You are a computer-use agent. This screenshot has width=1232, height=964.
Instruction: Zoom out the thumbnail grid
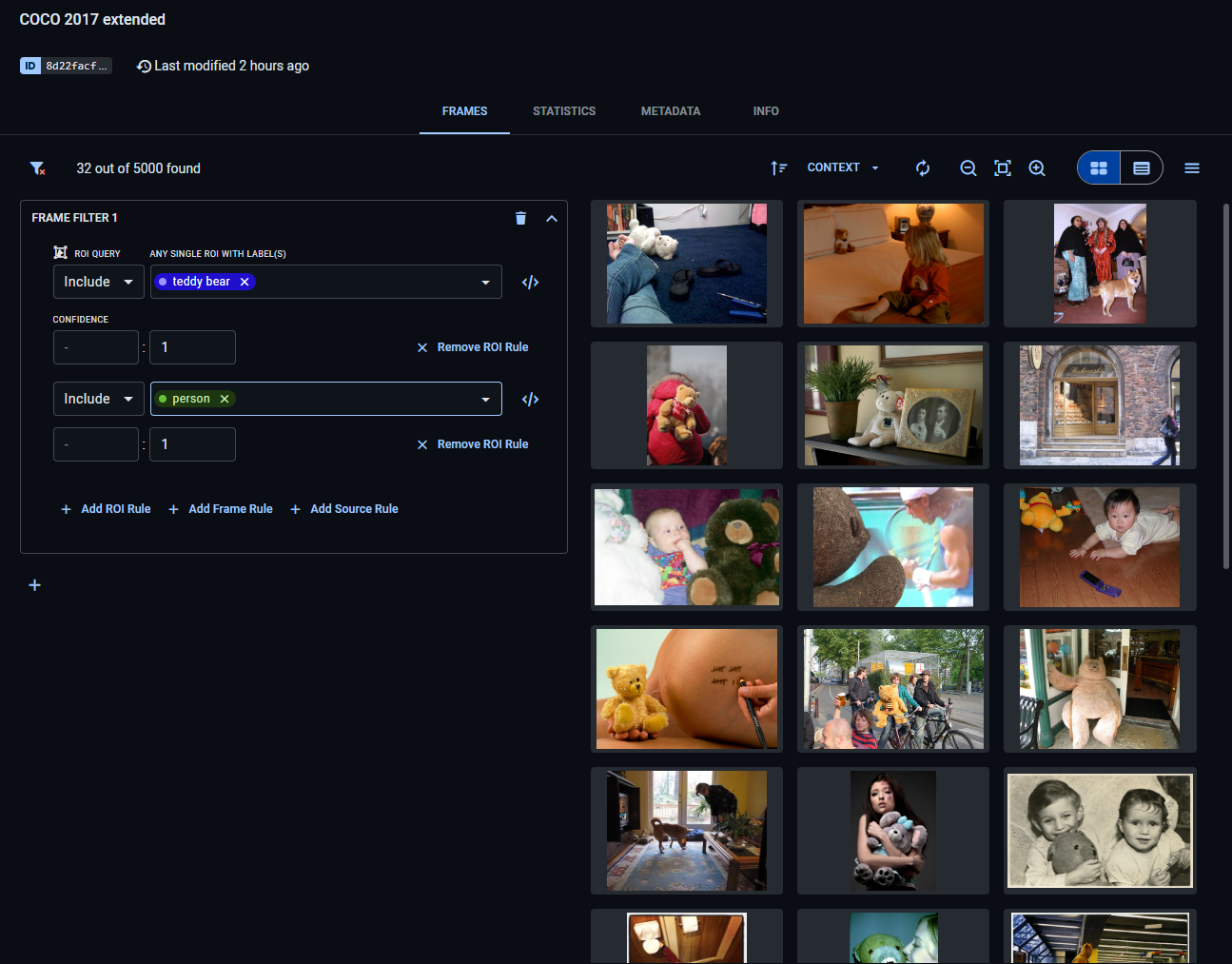[968, 168]
